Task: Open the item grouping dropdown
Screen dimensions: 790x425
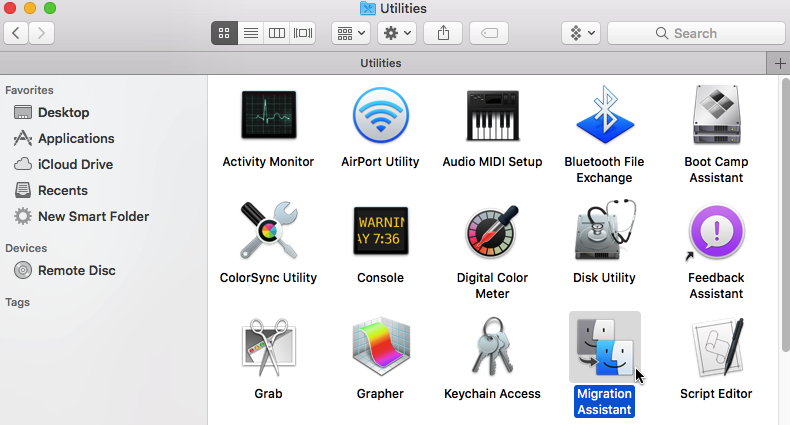Action: point(351,33)
